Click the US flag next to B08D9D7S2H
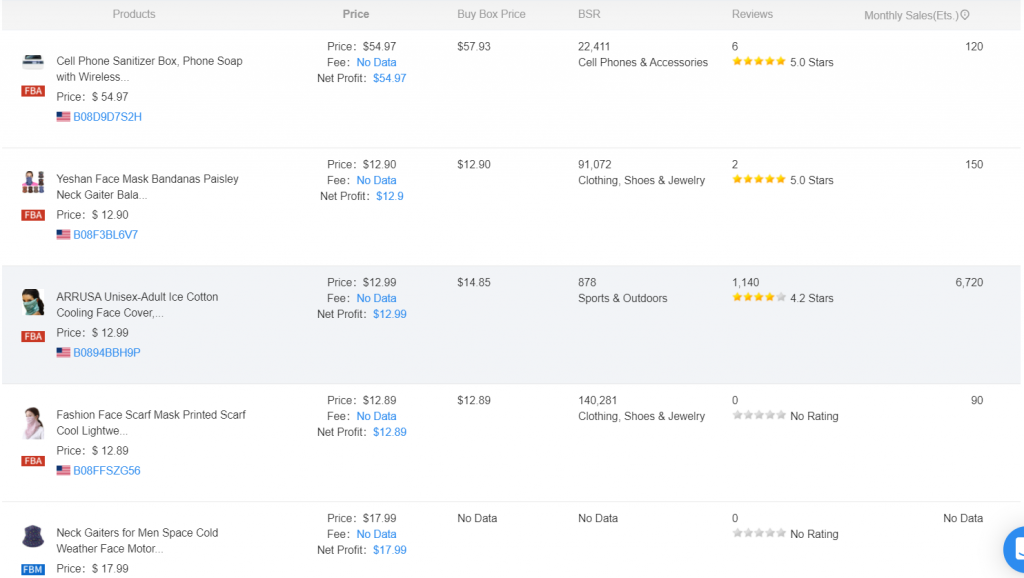 (65, 116)
